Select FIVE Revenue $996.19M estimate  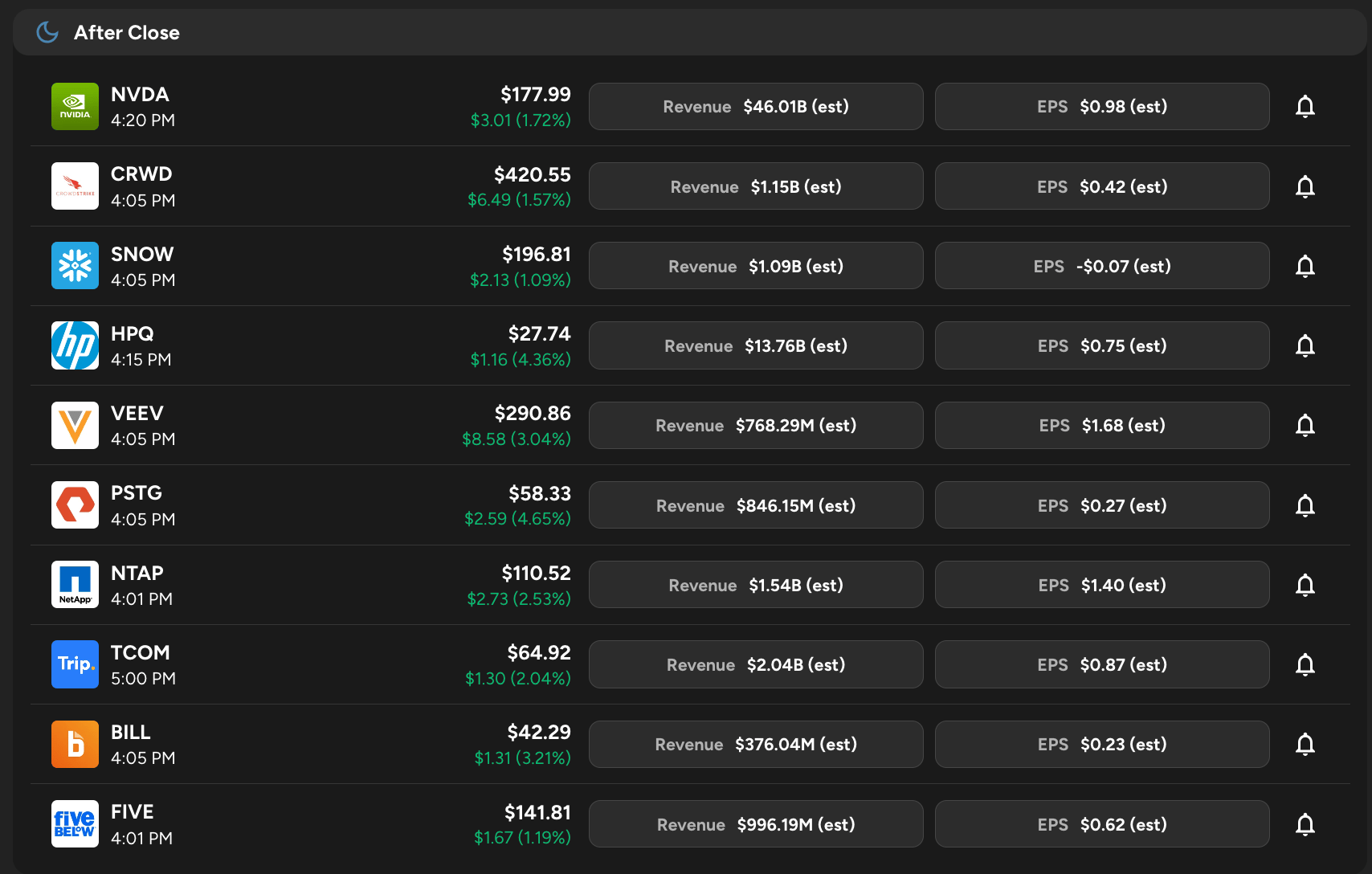(756, 824)
